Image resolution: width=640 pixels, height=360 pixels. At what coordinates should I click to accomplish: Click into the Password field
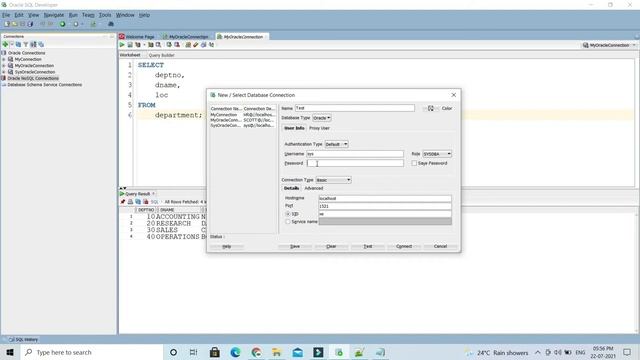(x=355, y=163)
